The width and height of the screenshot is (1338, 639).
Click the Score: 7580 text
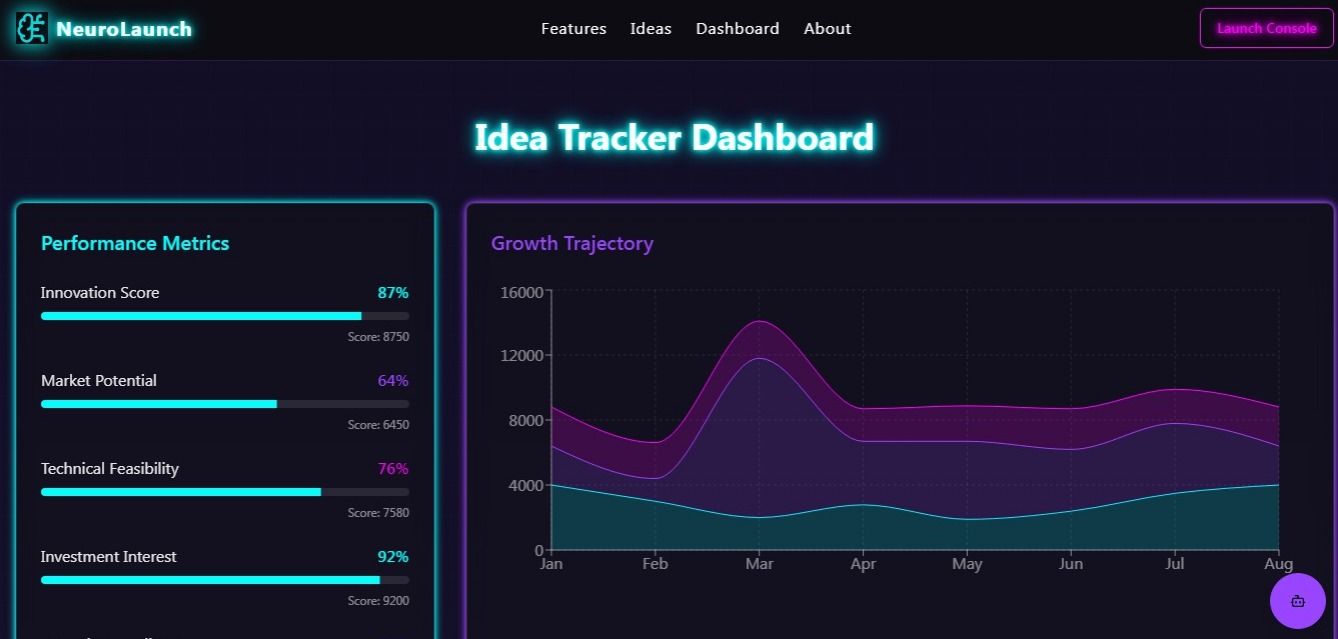pos(378,513)
